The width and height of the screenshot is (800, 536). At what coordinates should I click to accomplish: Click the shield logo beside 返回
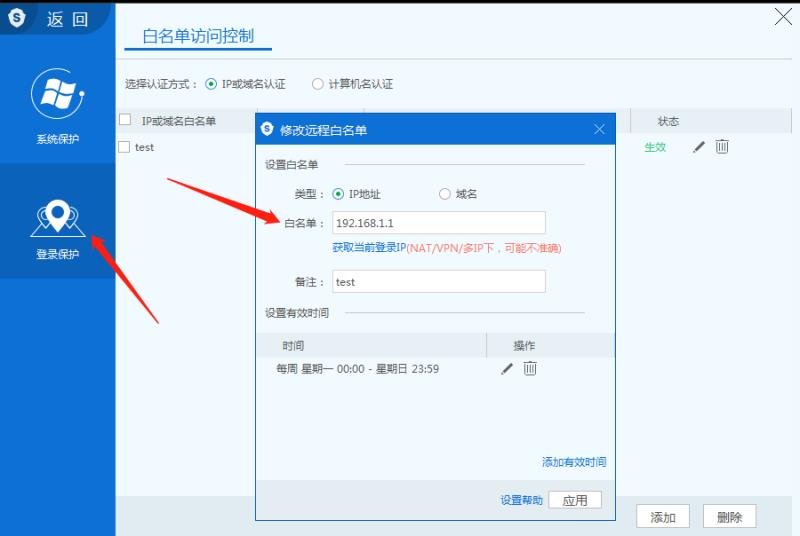tap(17, 18)
